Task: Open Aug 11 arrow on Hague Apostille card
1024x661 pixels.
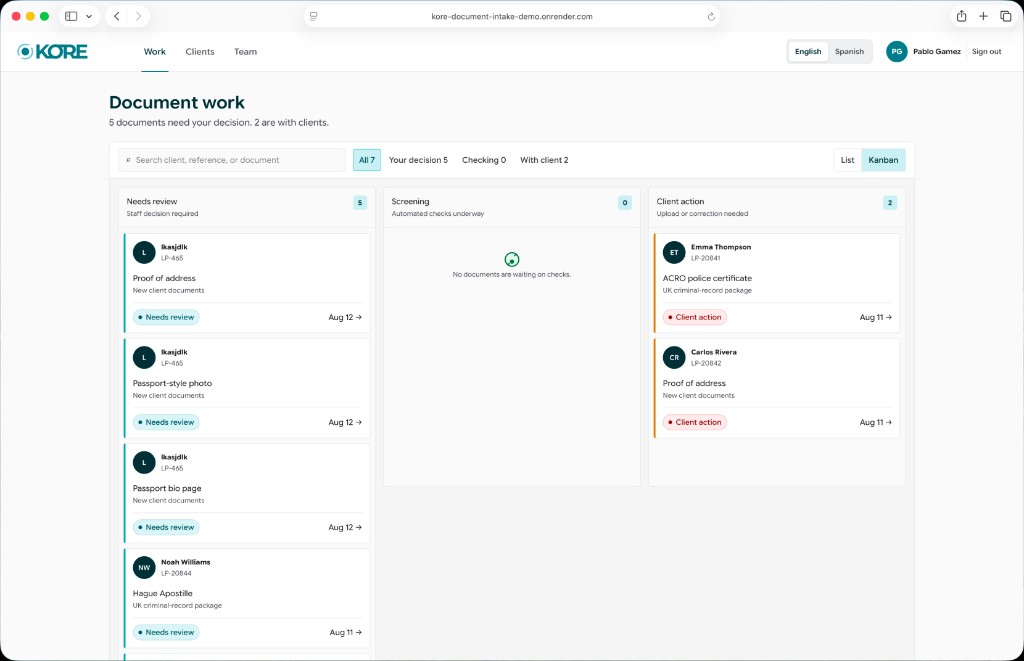Action: tap(345, 632)
